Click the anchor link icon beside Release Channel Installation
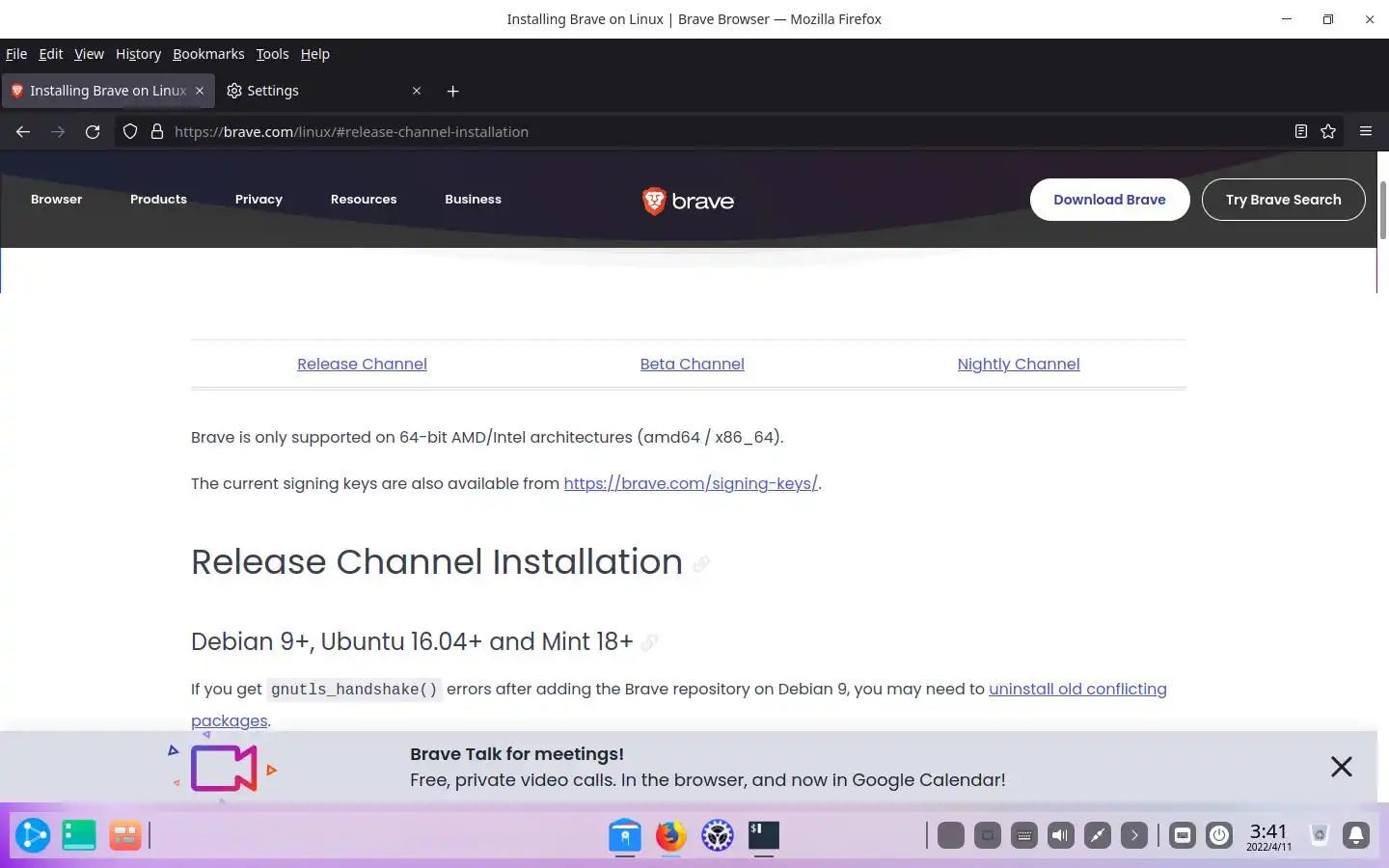This screenshot has width=1389, height=868. tap(701, 564)
